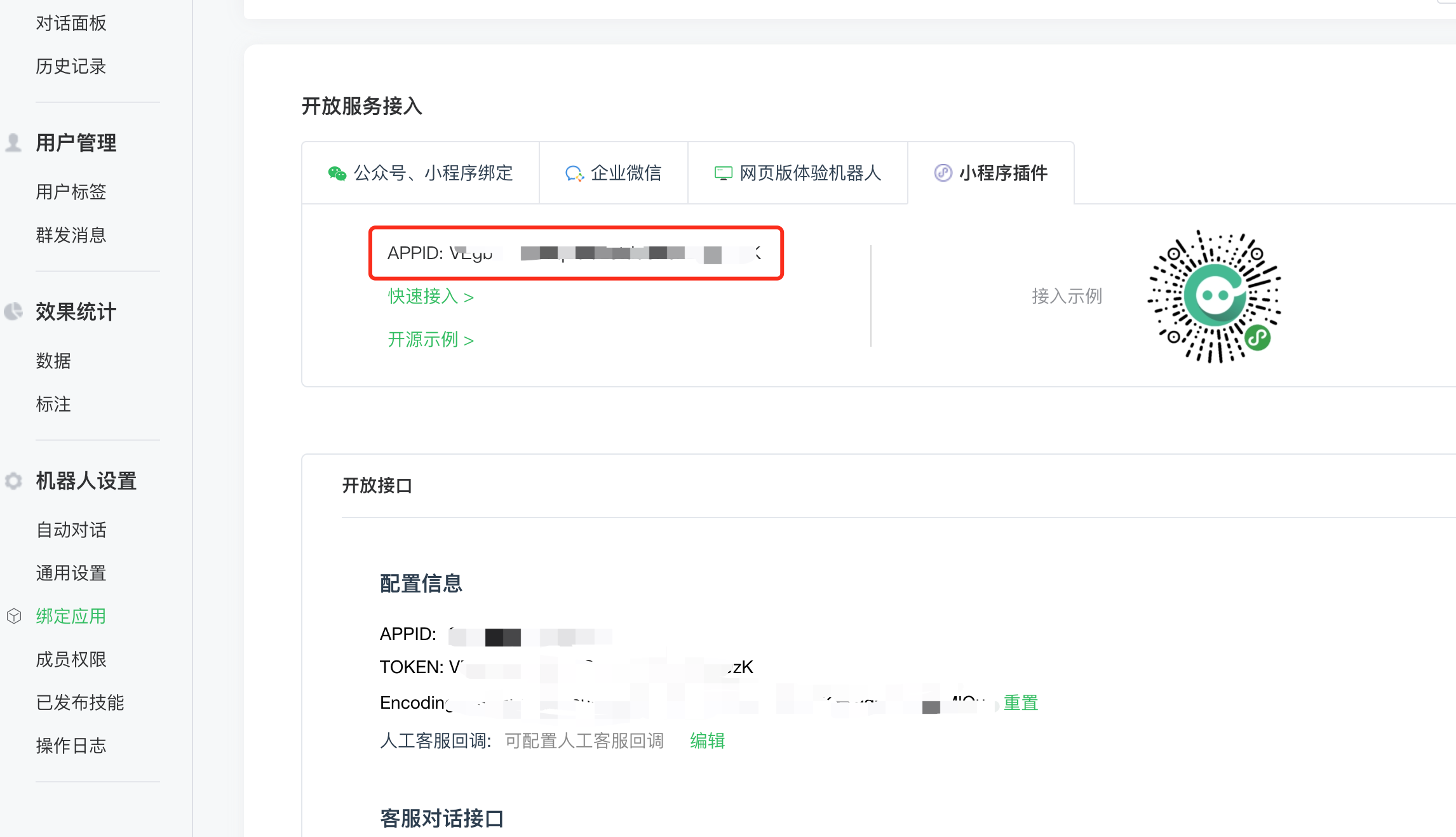Go to 历史记录 in the sidebar
This screenshot has width=1456, height=837.
click(x=71, y=67)
